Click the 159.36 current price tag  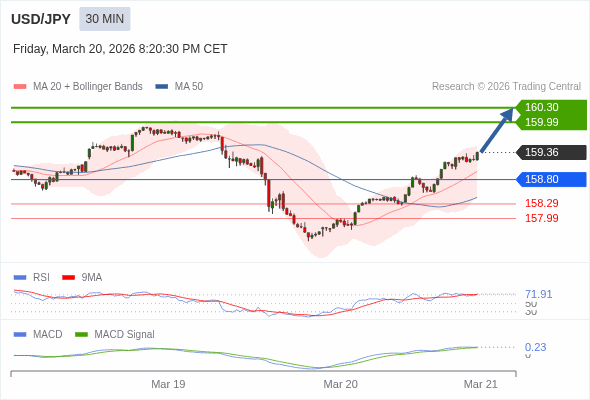pyautogui.click(x=551, y=152)
